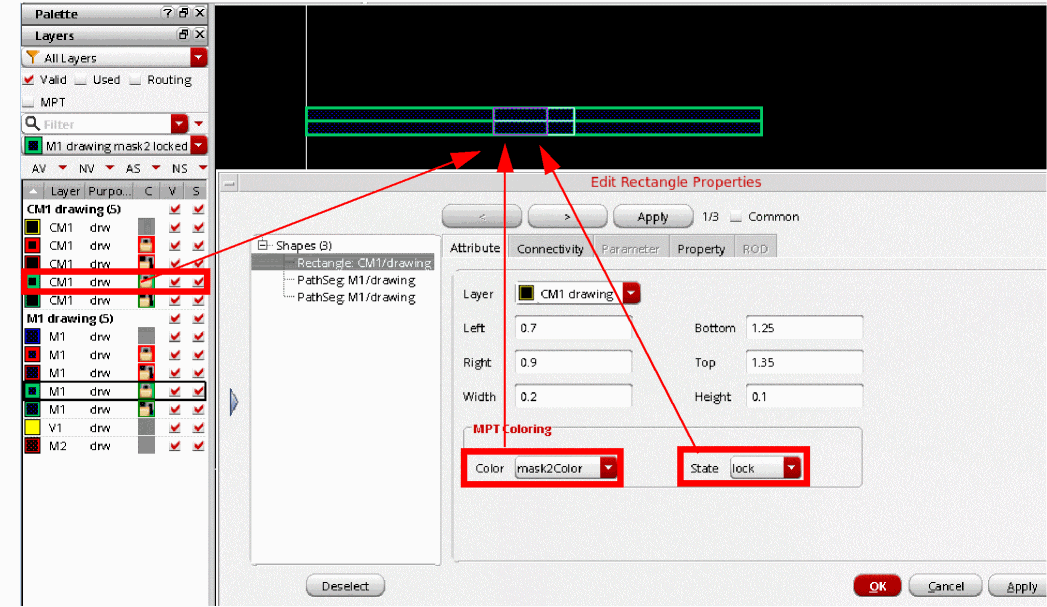
Task: Go to next shape with the > button
Action: 568,217
